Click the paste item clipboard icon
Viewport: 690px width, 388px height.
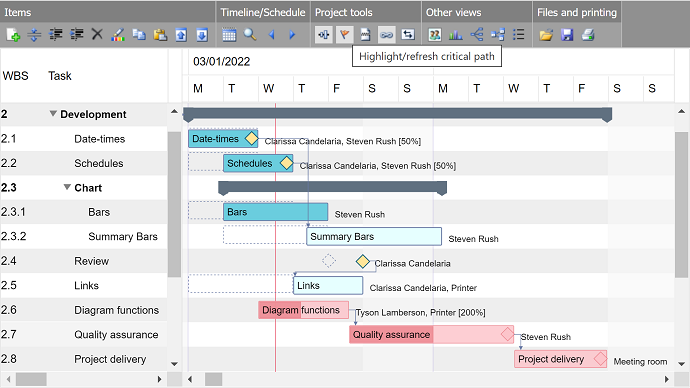[x=160, y=35]
